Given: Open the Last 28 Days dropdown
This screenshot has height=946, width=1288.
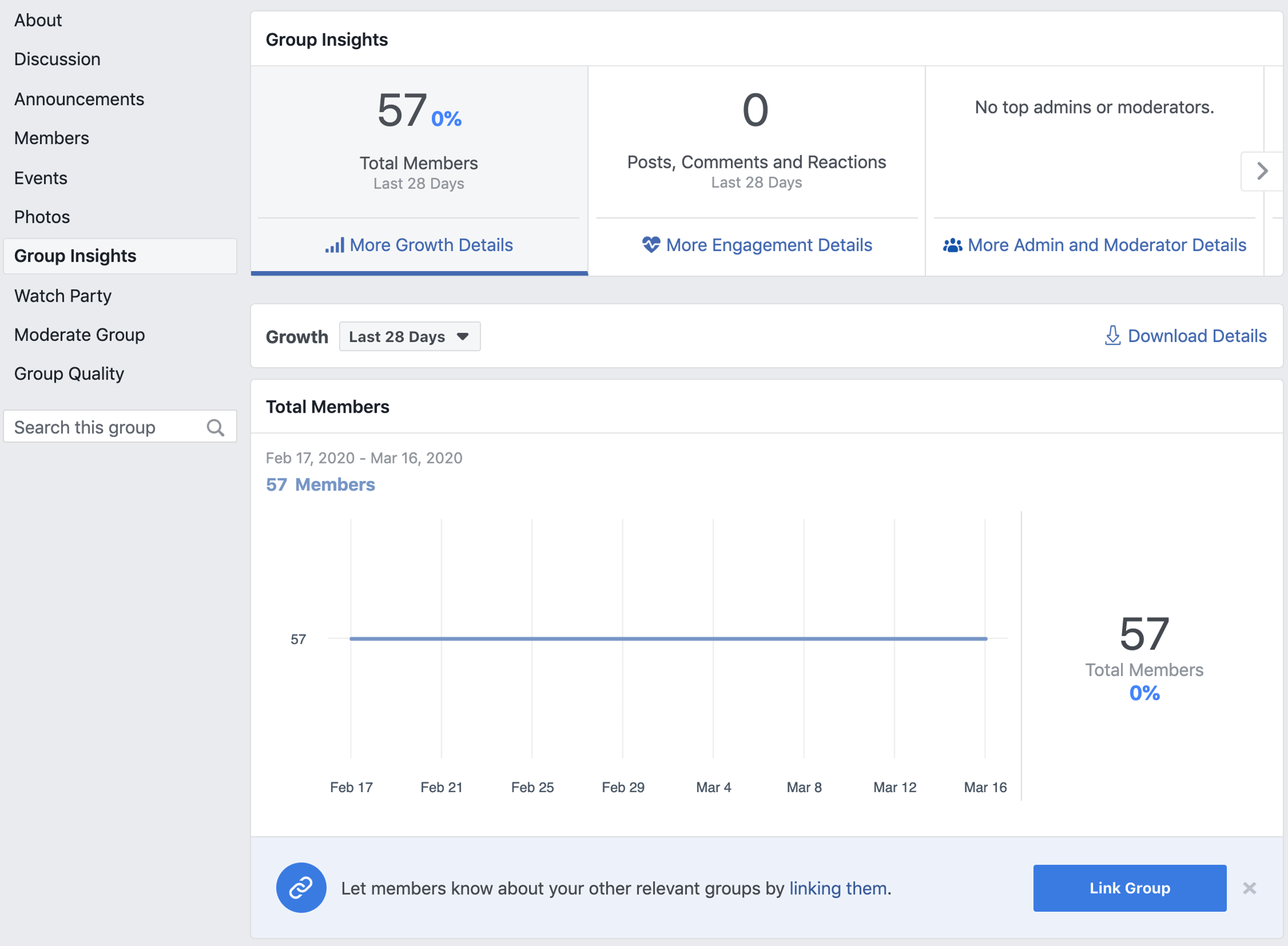Looking at the screenshot, I should (409, 337).
